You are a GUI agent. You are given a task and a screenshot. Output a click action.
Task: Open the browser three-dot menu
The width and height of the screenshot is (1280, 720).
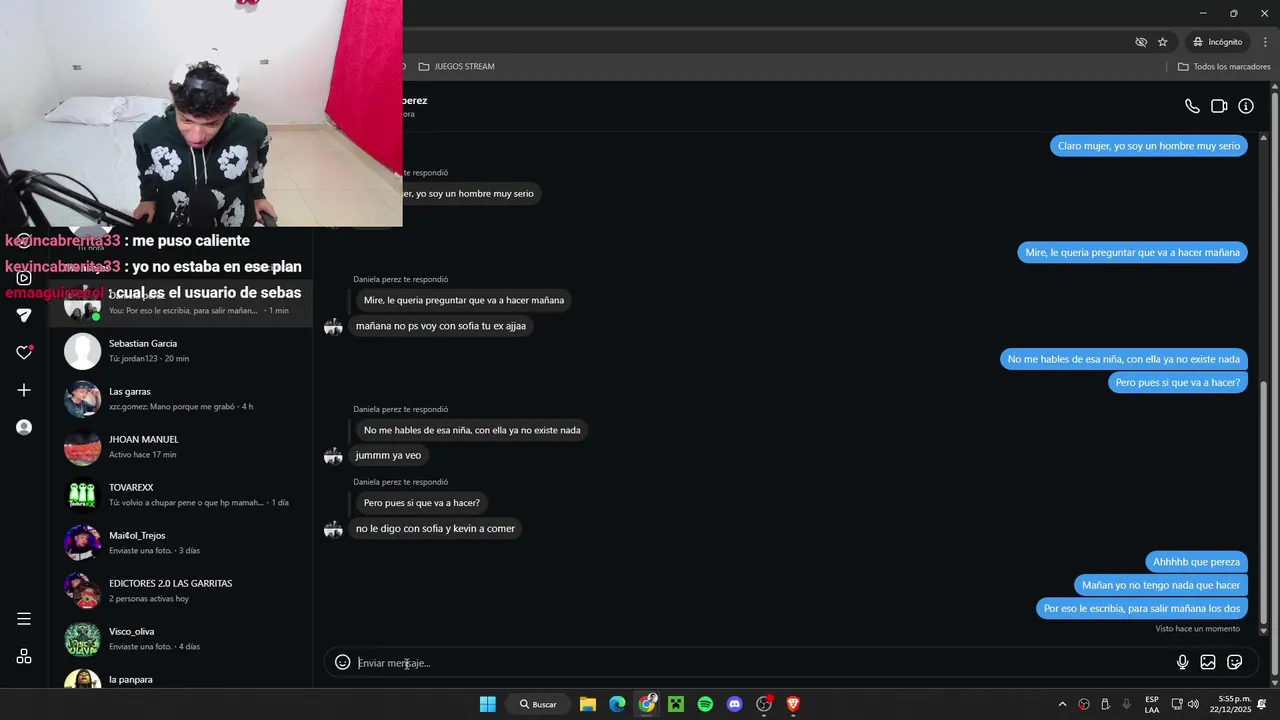tap(1265, 42)
